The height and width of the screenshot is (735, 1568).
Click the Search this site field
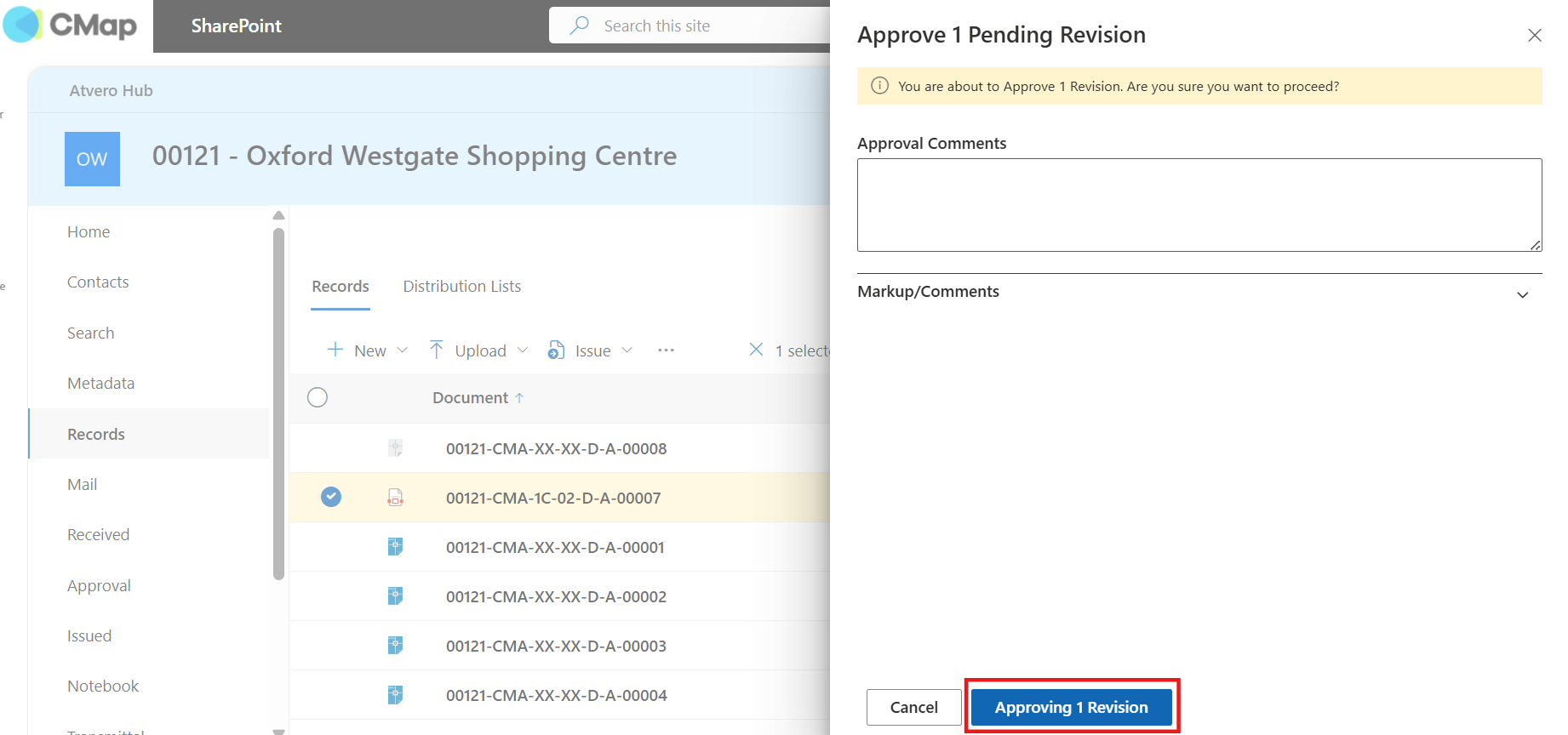[690, 26]
